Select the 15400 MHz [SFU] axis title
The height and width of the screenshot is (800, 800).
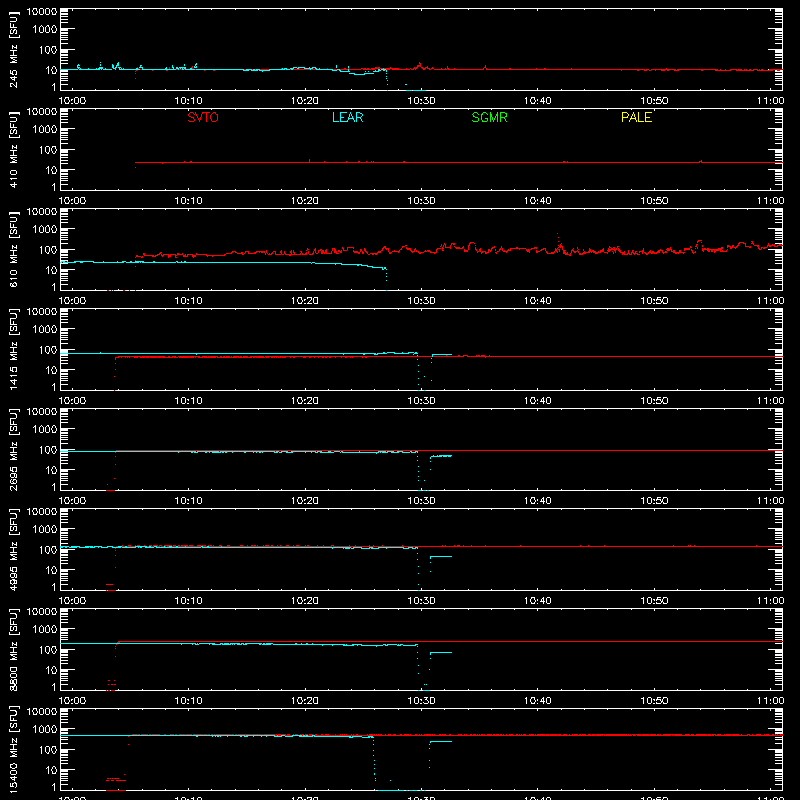(14, 750)
